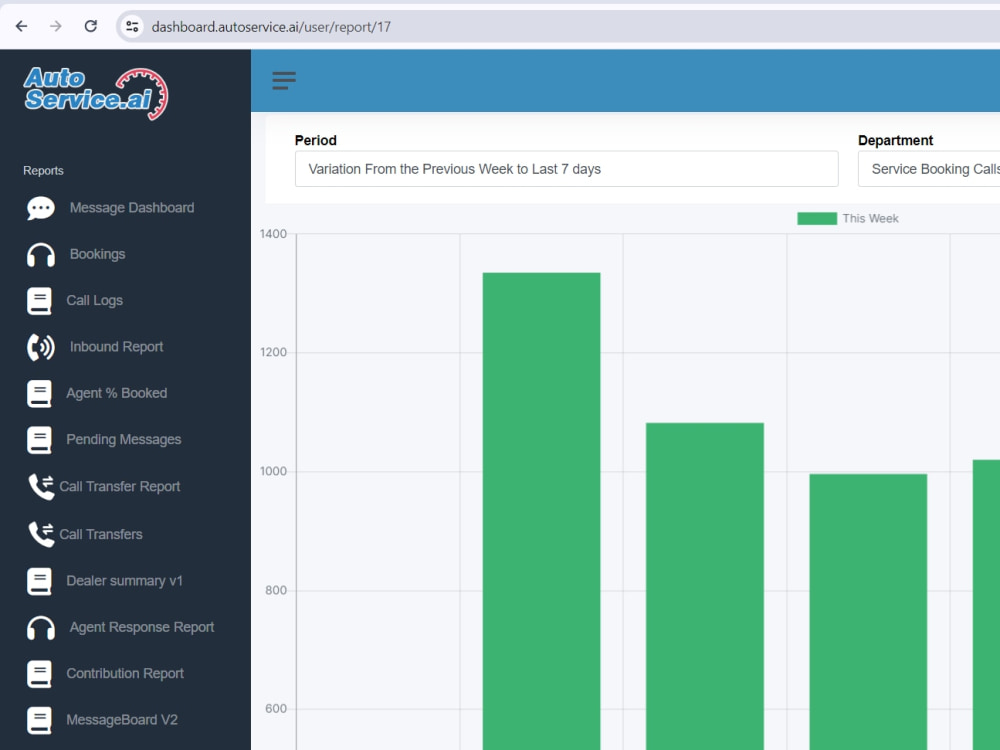
Task: Open Pending Messages
Action: (x=124, y=439)
